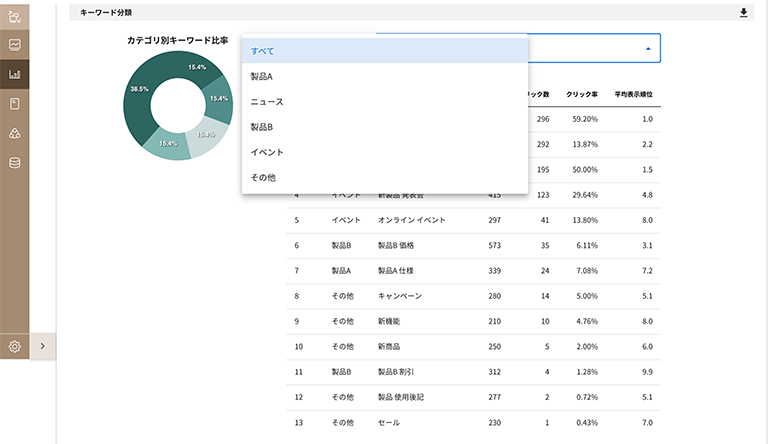The image size is (768, 444).
Task: Pick イベント in the dropdown list
Action: pos(384,152)
